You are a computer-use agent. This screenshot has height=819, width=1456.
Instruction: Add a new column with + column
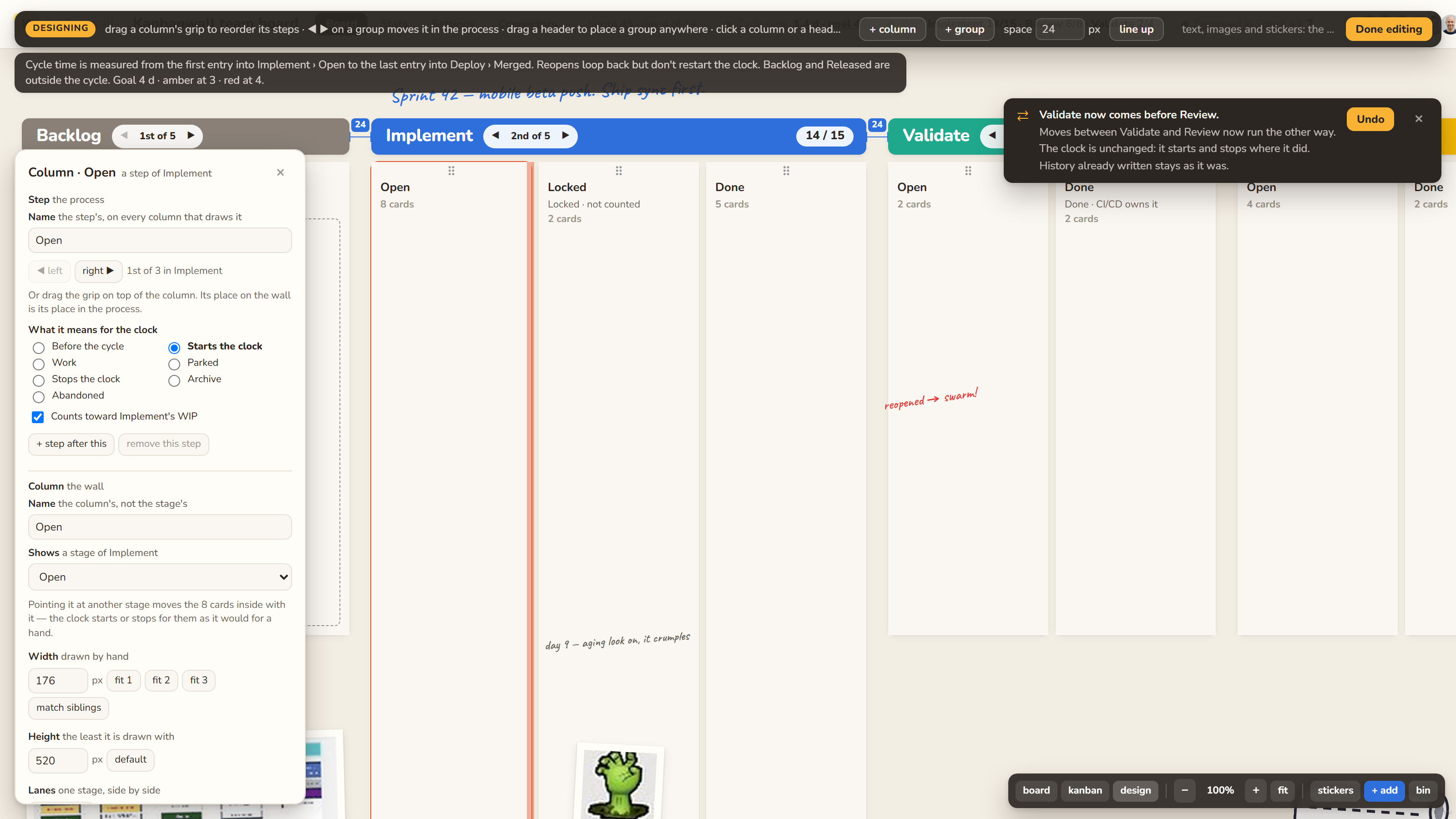892,29
